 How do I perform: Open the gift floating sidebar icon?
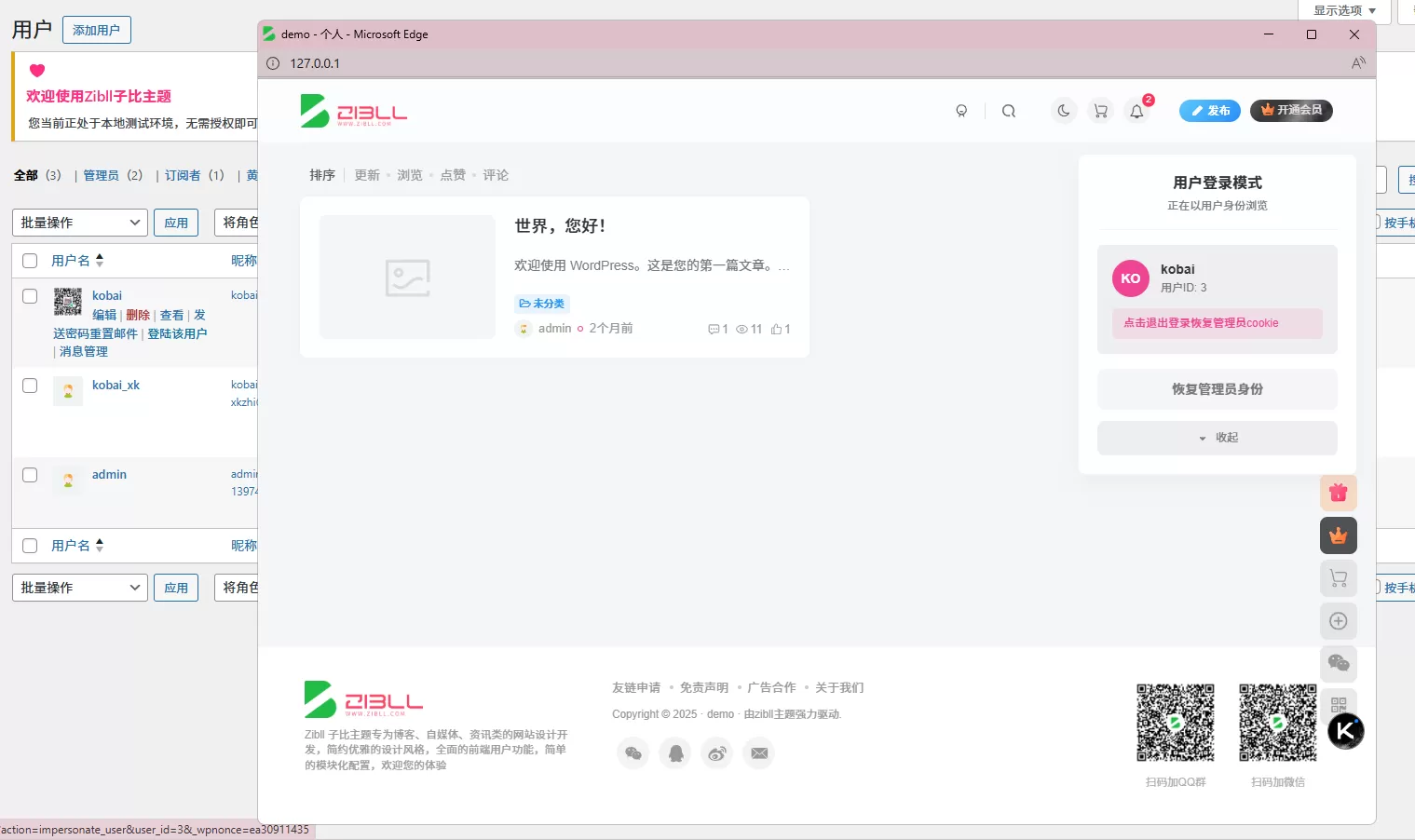[1339, 492]
